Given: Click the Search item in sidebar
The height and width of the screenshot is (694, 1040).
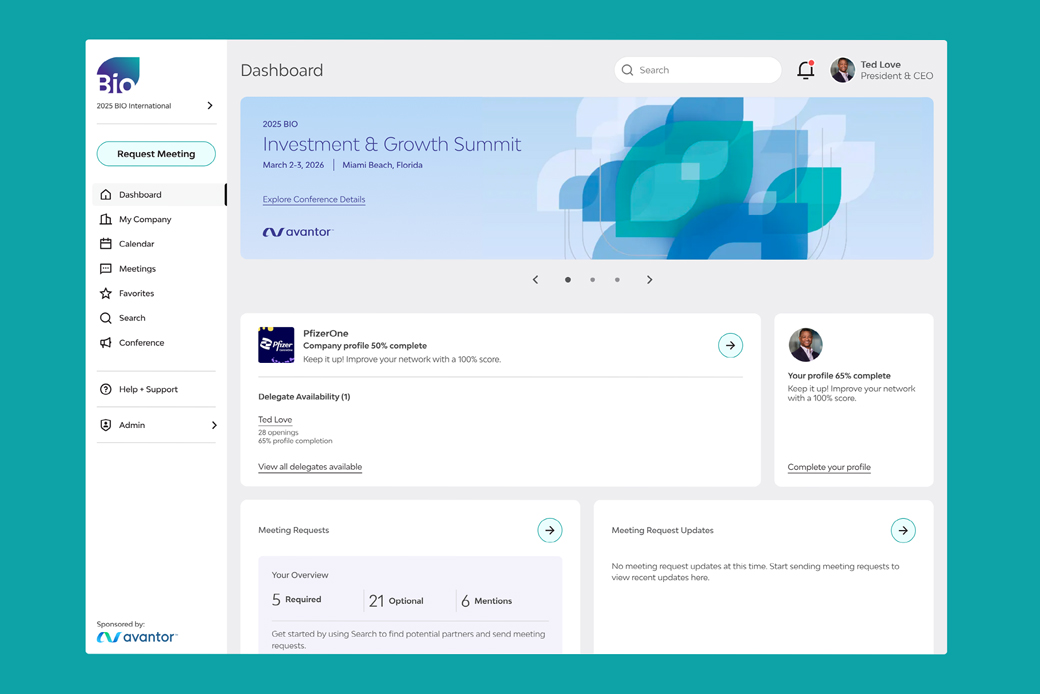Looking at the screenshot, I should pyautogui.click(x=132, y=318).
